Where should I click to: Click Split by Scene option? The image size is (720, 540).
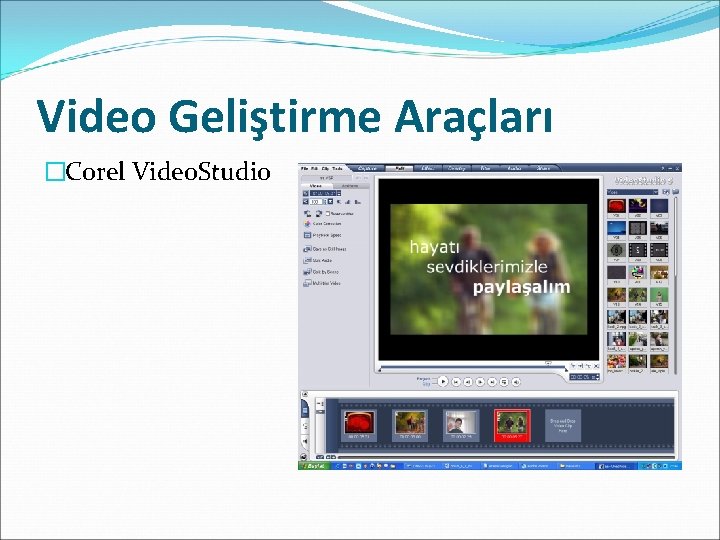tap(321, 272)
